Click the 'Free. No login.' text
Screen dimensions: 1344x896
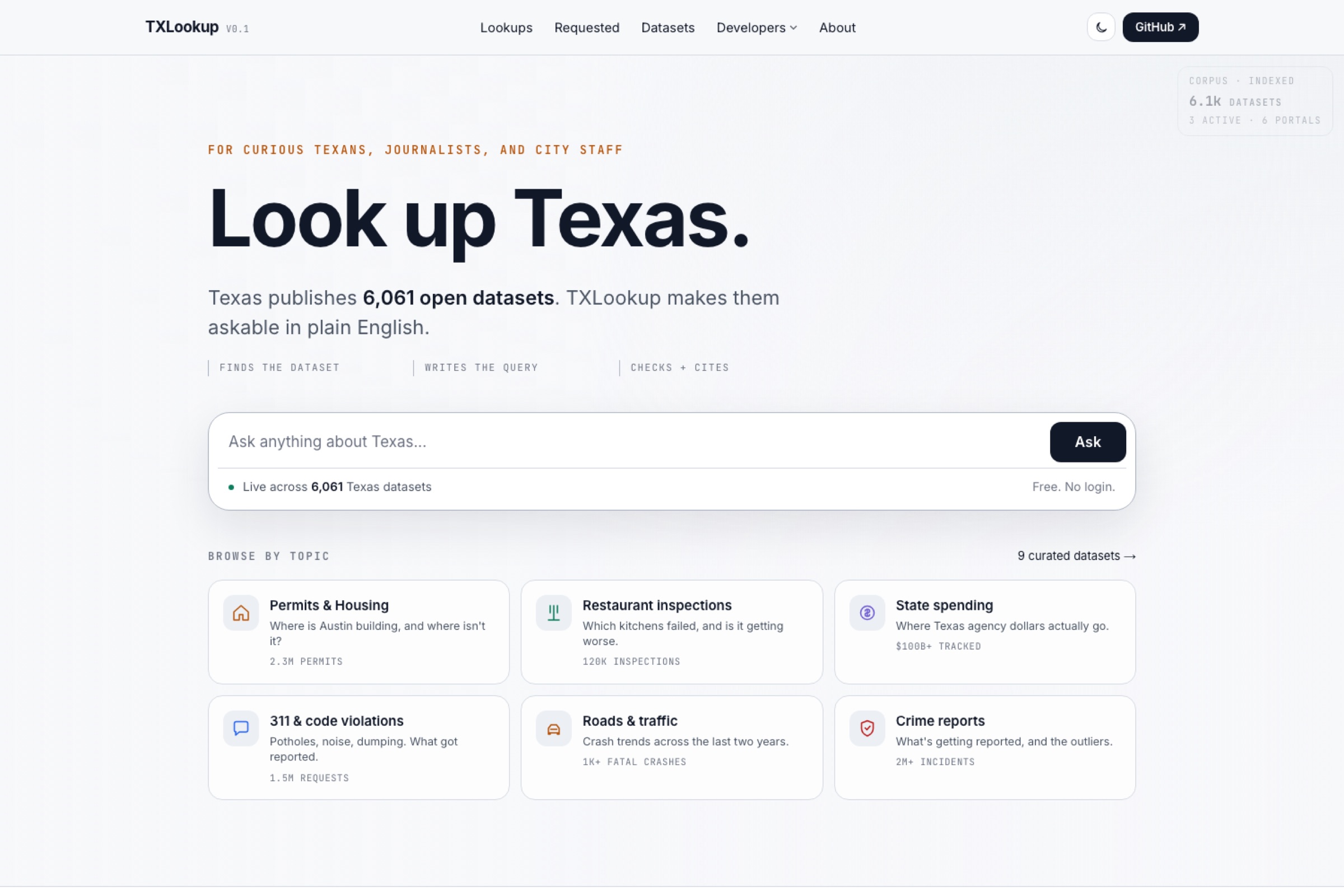click(x=1073, y=486)
